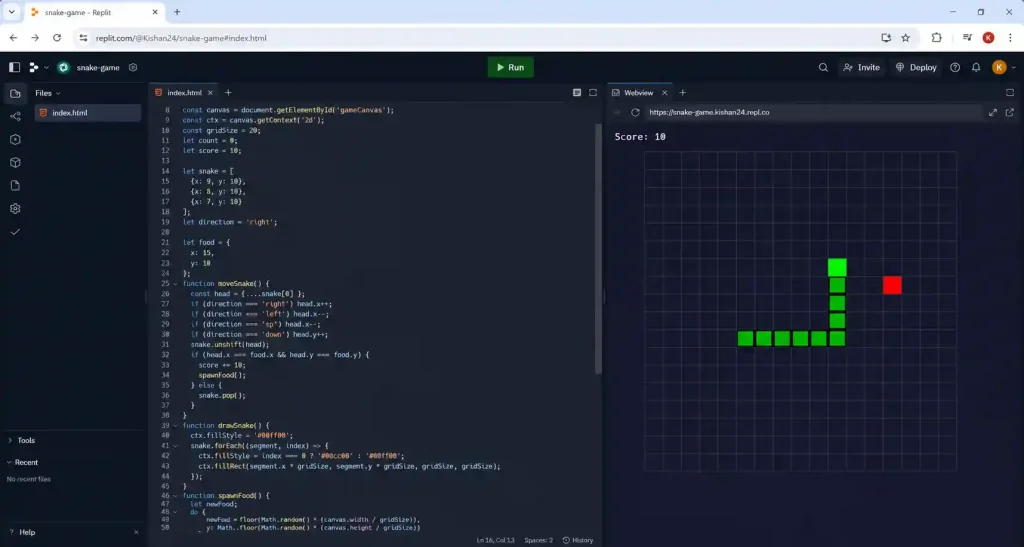Image resolution: width=1024 pixels, height=547 pixels.
Task: Open new browser tab plus button
Action: (x=177, y=12)
